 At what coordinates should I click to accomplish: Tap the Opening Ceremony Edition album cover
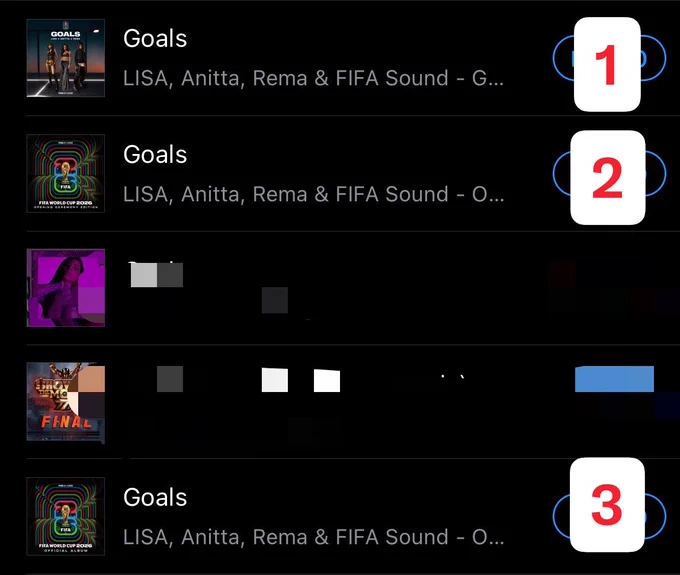point(65,173)
